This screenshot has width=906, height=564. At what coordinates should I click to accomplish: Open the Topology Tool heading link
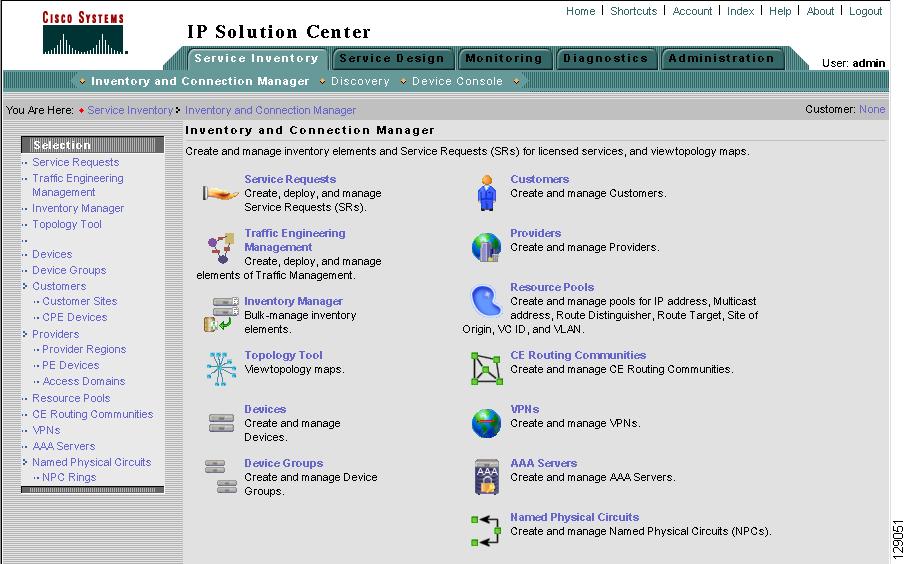coord(283,355)
